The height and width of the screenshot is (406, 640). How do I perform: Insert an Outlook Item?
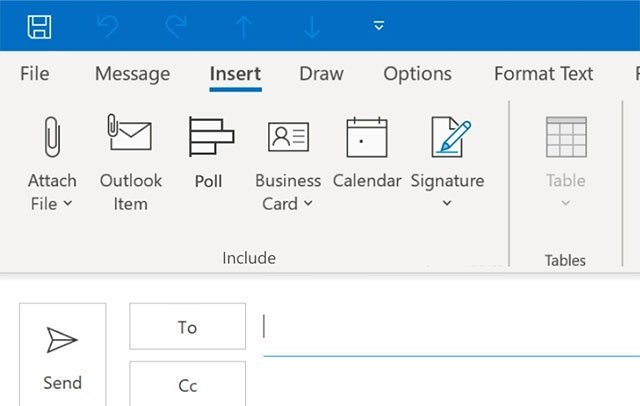tap(130, 135)
